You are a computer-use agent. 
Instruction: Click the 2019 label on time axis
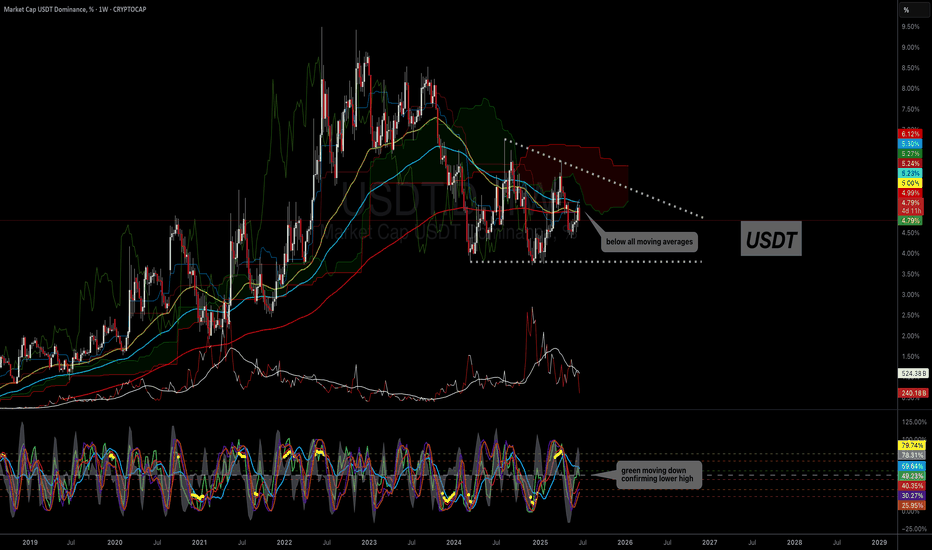[30, 542]
